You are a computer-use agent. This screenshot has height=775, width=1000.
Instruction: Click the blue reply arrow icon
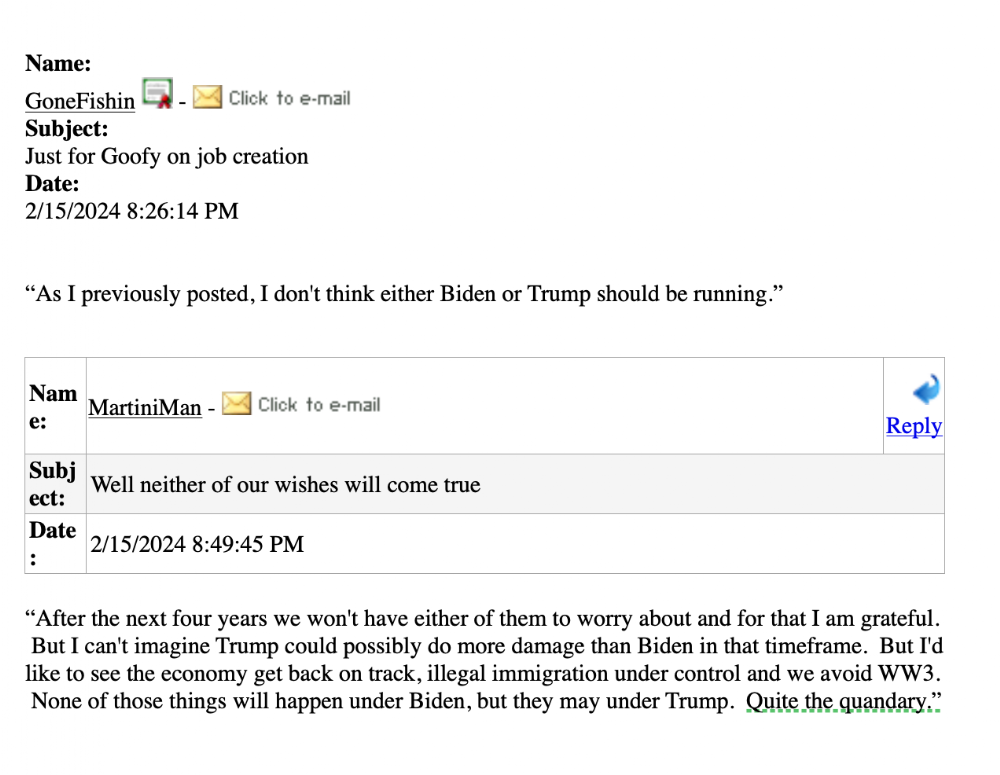(x=926, y=389)
